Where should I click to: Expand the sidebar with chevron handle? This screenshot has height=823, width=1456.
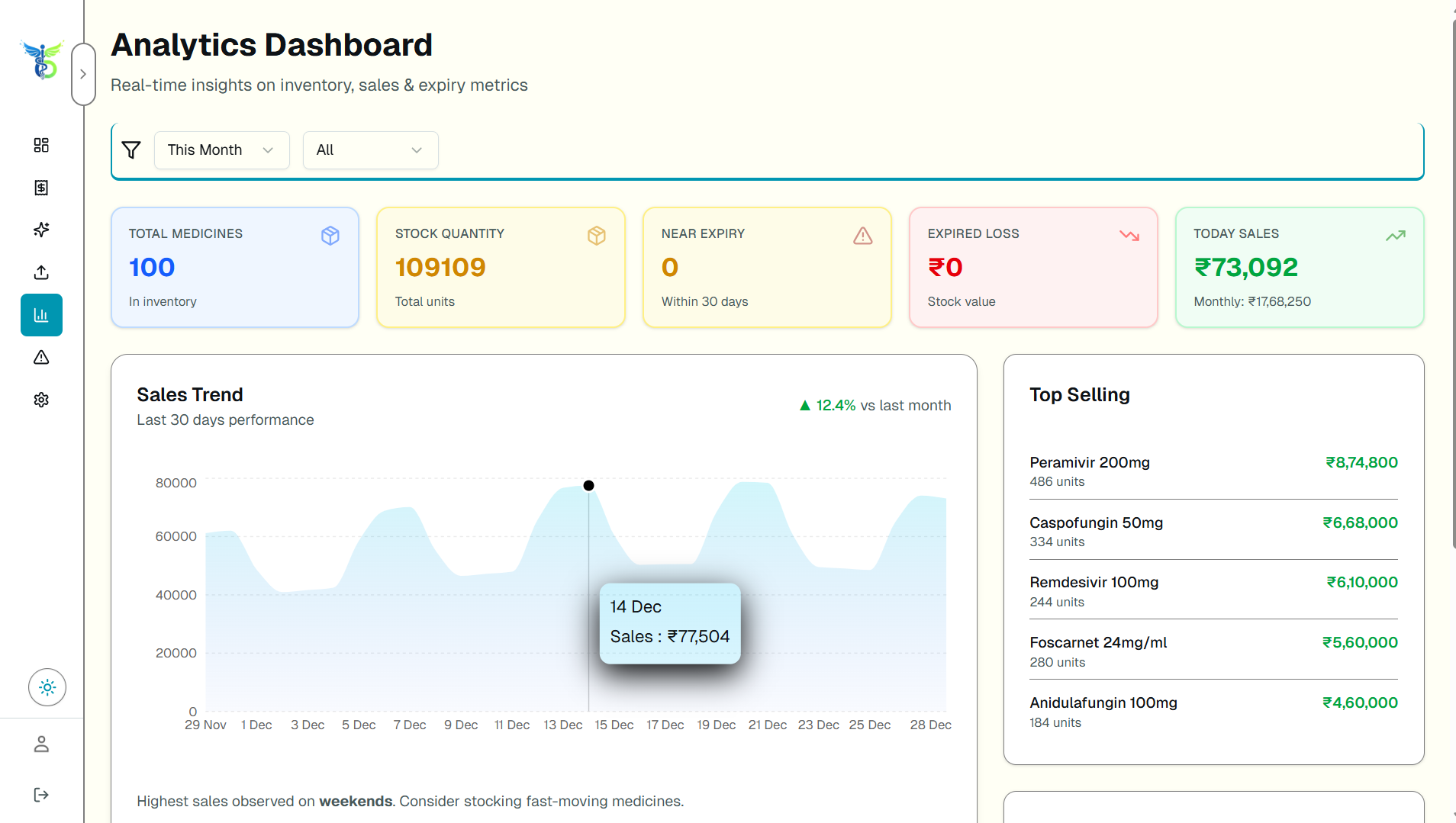tap(83, 74)
